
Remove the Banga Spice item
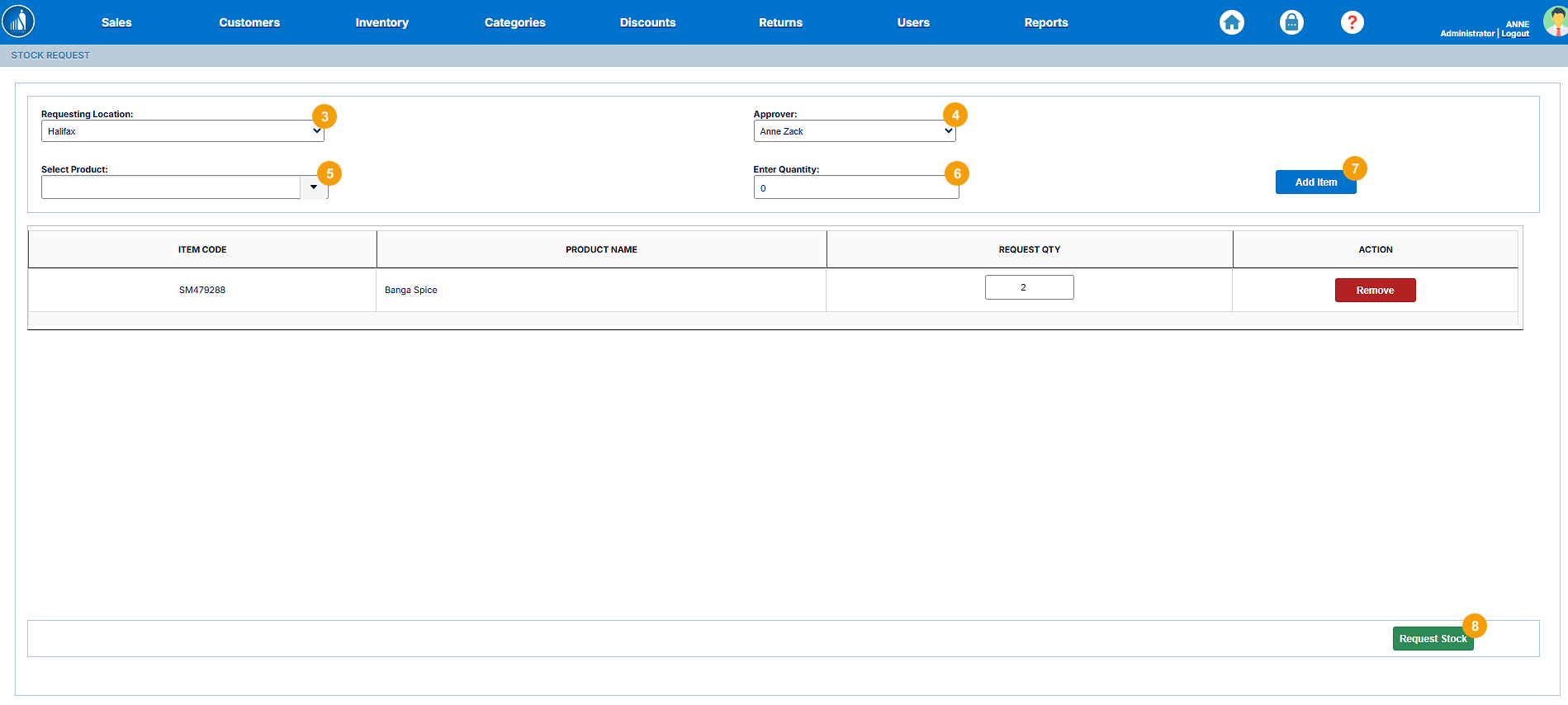coord(1375,291)
